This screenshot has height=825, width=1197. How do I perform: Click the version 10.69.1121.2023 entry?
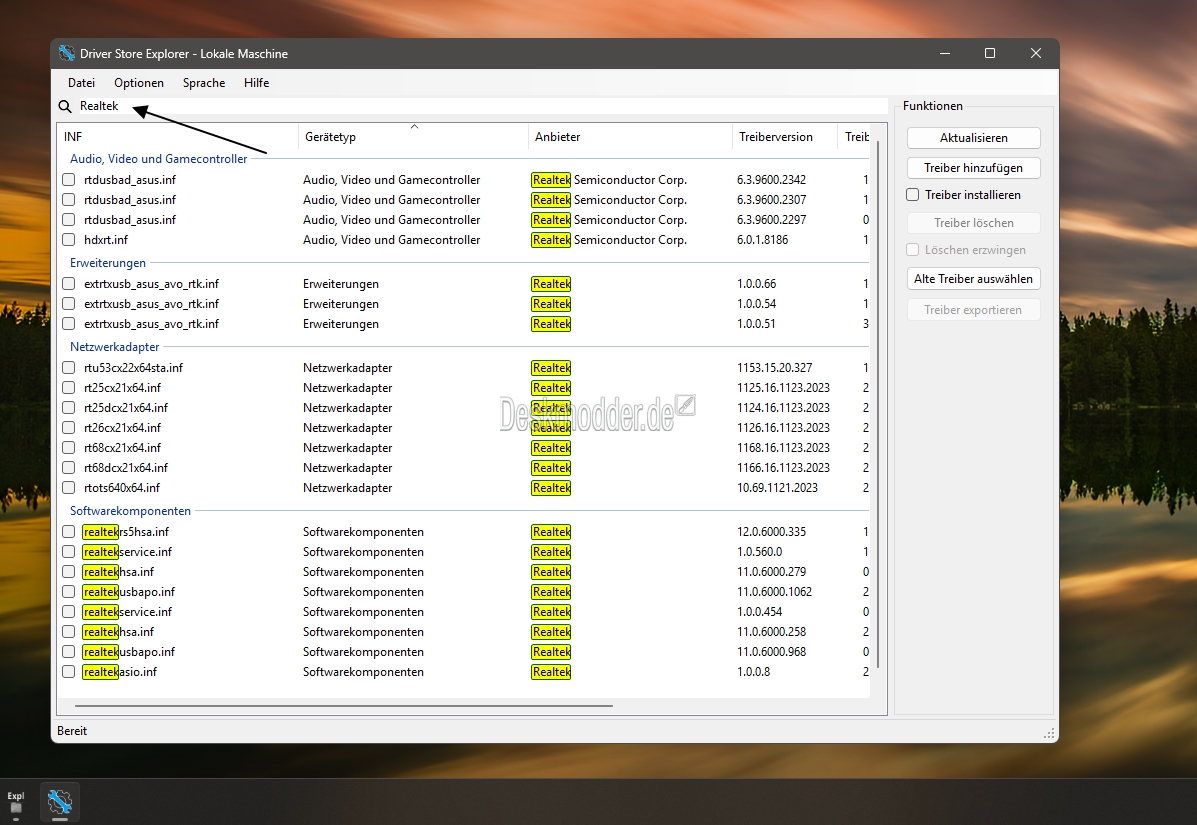click(x=777, y=488)
